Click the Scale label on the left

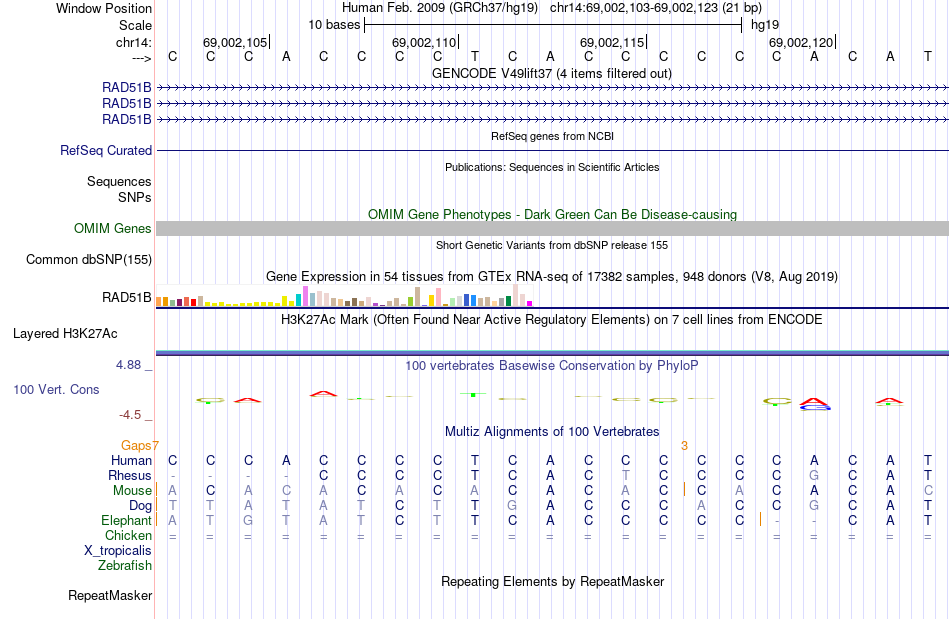[135, 25]
